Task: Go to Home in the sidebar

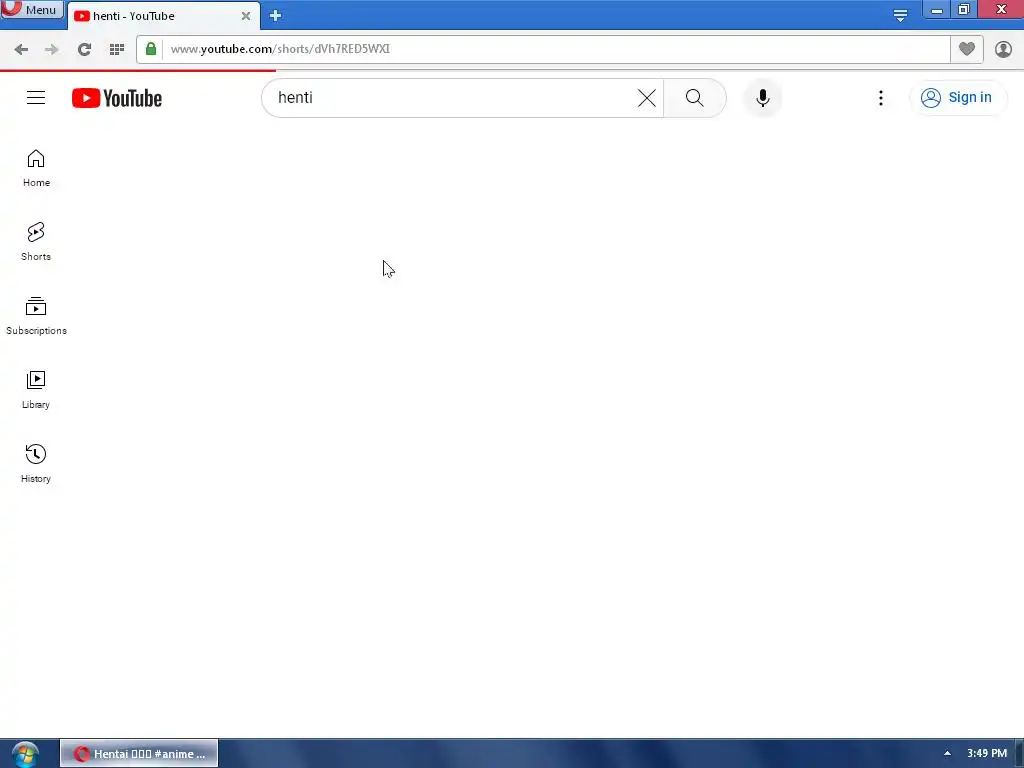Action: 36,168
